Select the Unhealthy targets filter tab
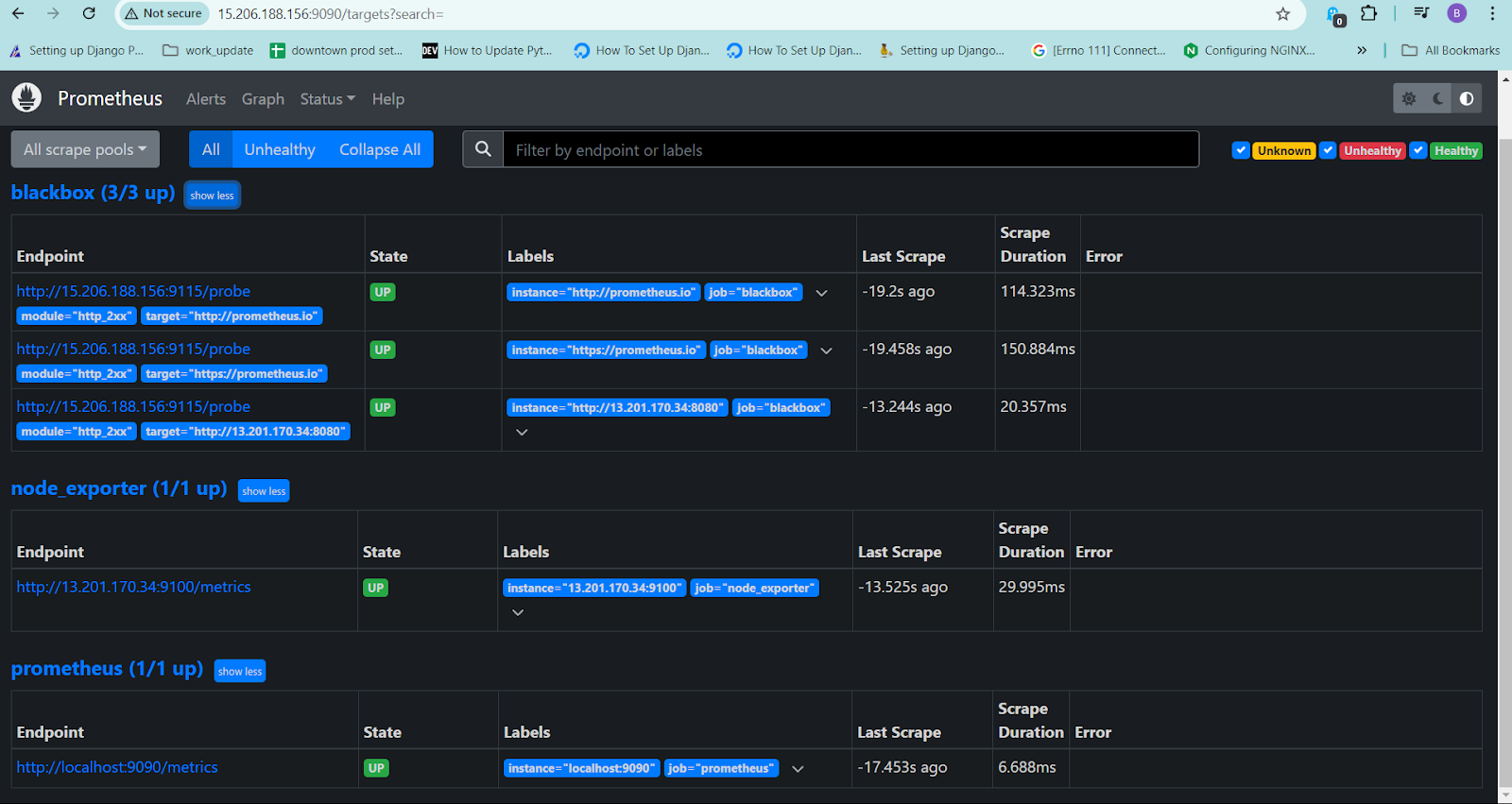 tap(280, 149)
